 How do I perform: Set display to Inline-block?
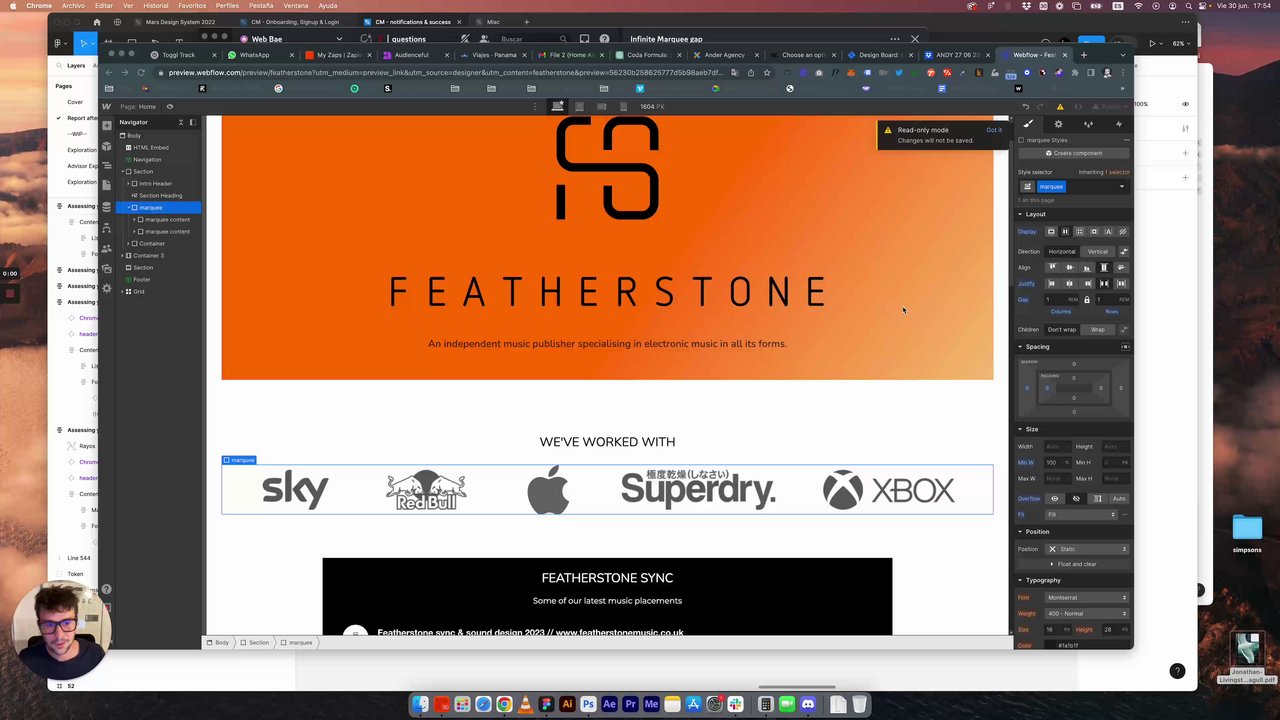(x=1093, y=231)
